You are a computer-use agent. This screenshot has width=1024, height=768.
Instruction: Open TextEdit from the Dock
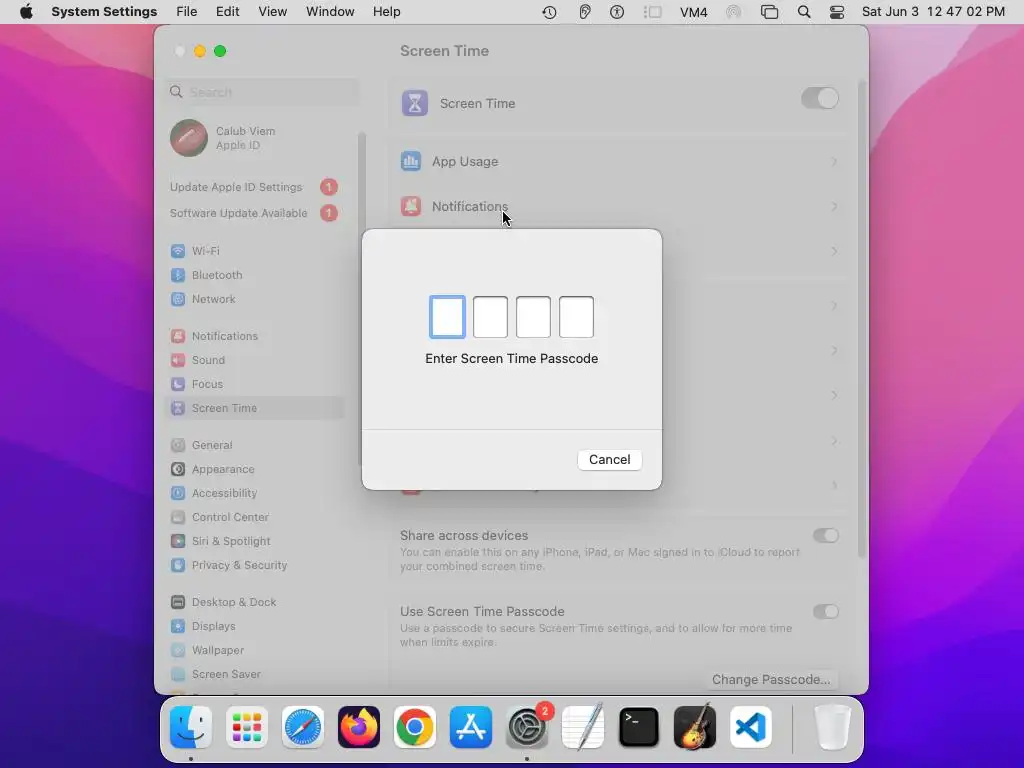(583, 727)
